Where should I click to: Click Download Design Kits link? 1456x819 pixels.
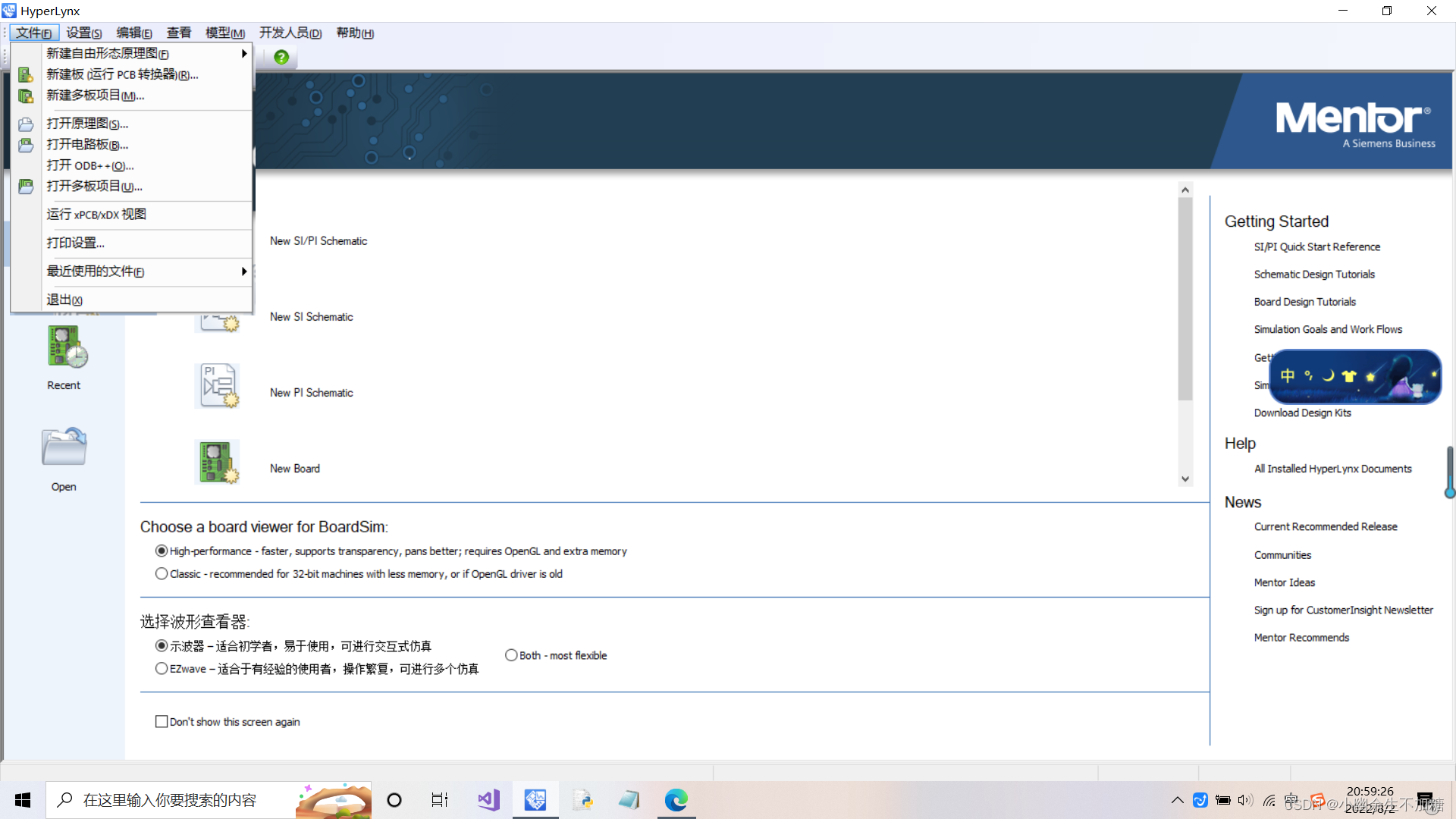1302,413
